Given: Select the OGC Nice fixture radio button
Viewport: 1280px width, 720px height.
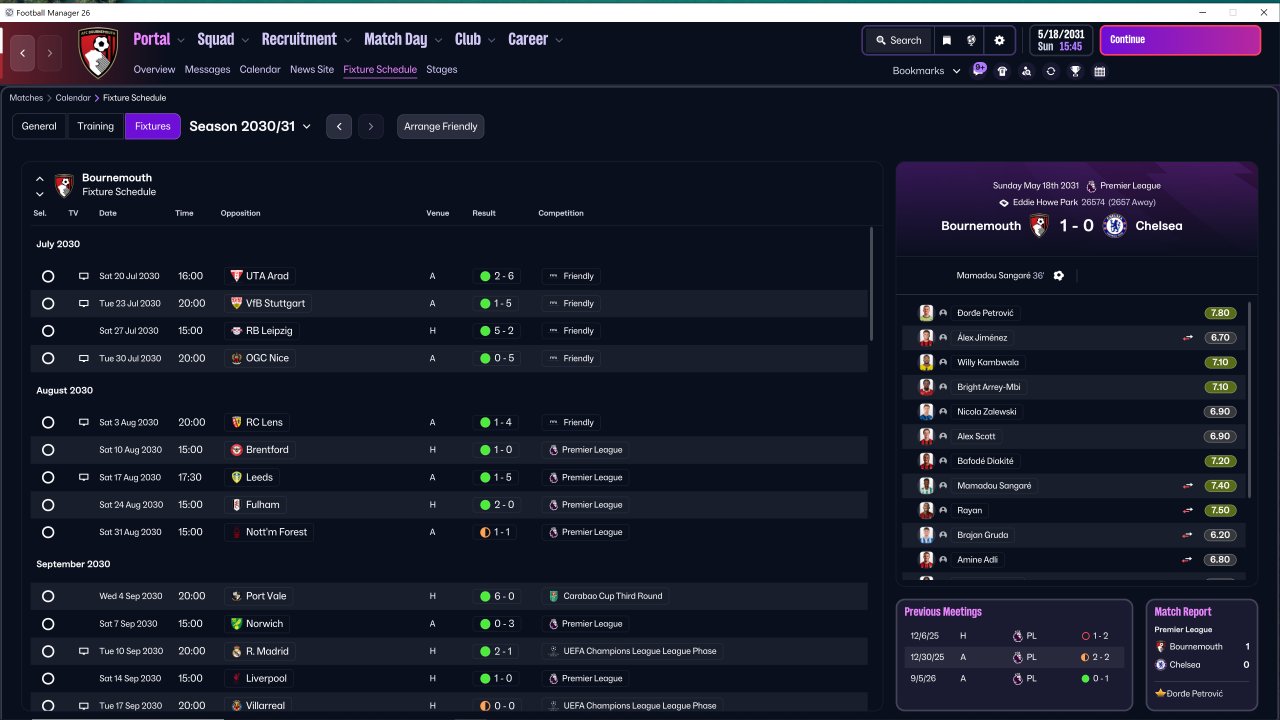Looking at the screenshot, I should point(47,358).
